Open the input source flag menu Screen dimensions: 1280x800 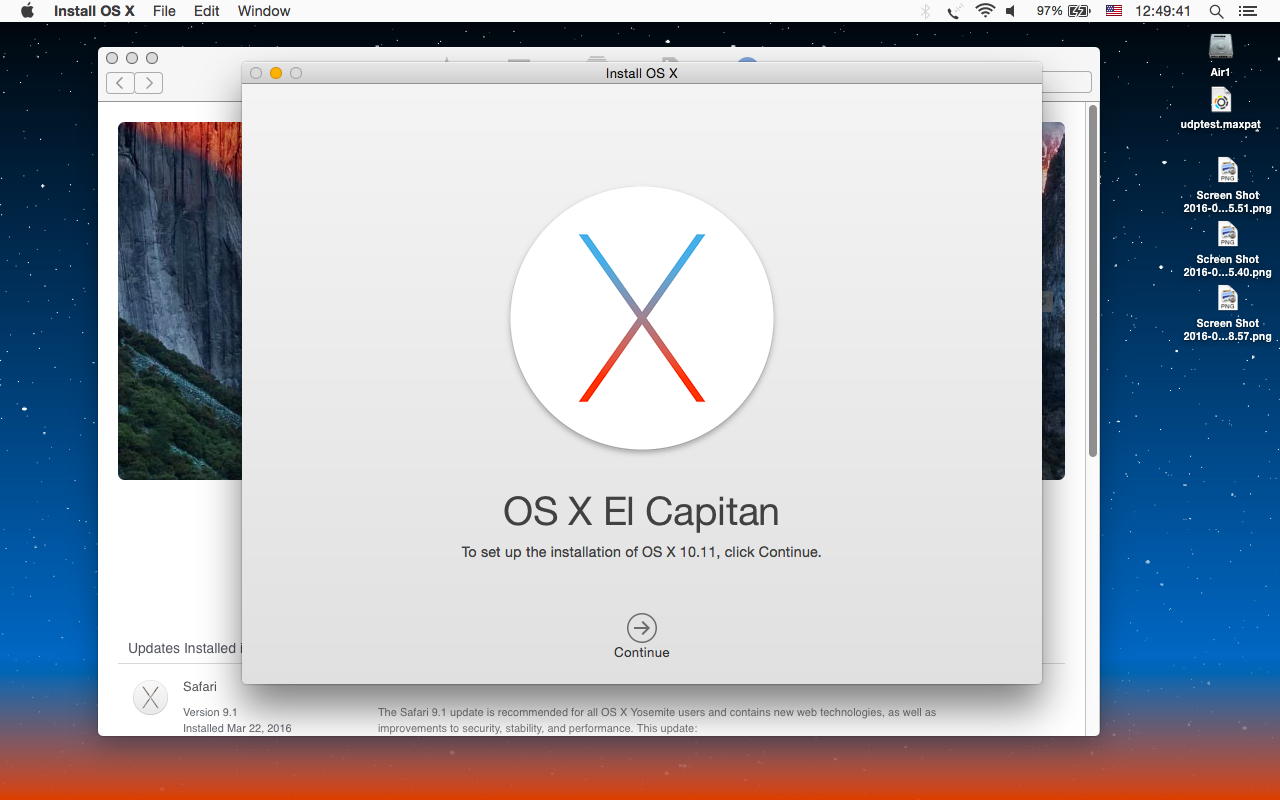[1114, 11]
